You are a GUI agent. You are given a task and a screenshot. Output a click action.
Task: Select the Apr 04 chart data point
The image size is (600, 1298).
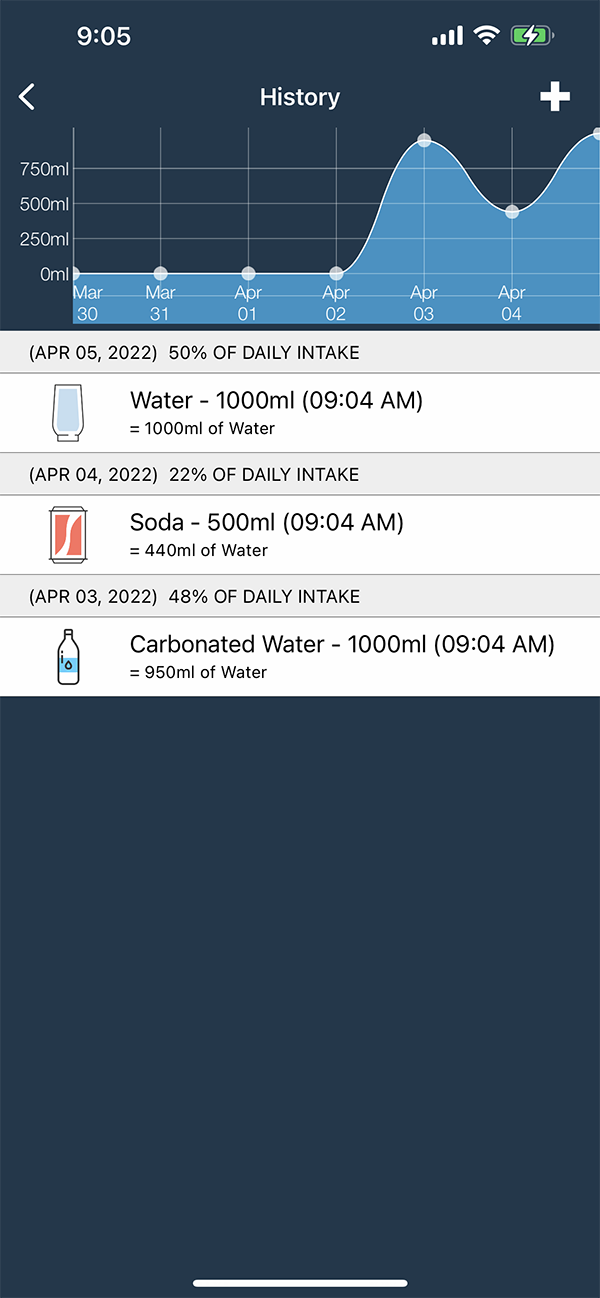[x=512, y=212]
